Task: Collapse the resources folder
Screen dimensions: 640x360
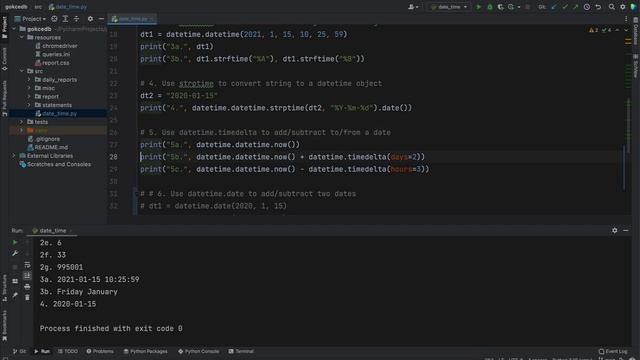Action: (22, 37)
